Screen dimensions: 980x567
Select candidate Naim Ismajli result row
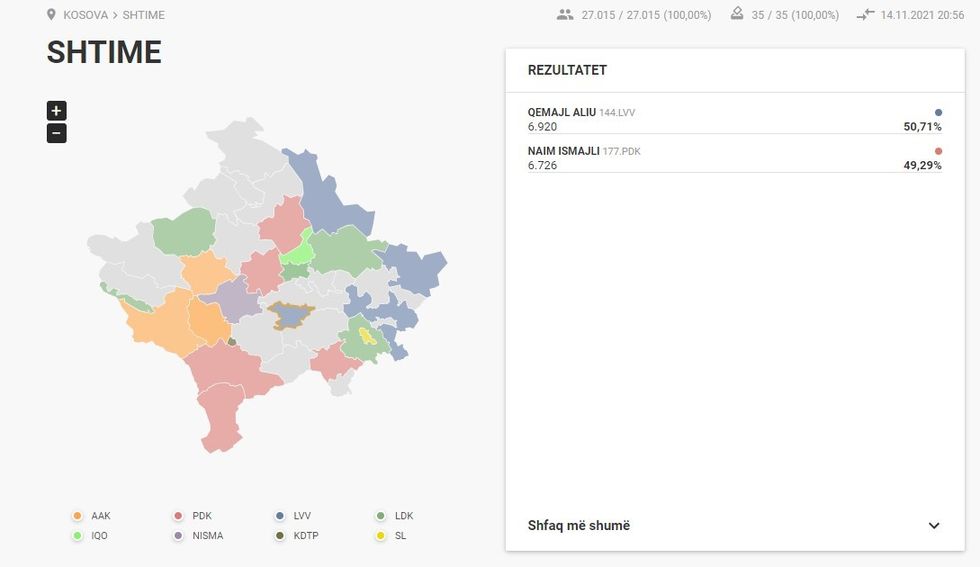coord(734,158)
